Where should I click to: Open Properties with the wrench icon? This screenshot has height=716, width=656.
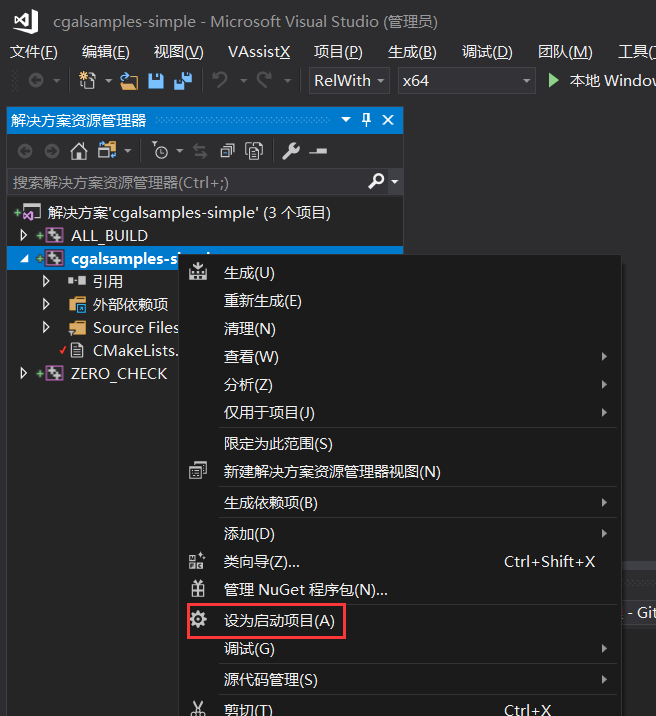click(x=291, y=151)
